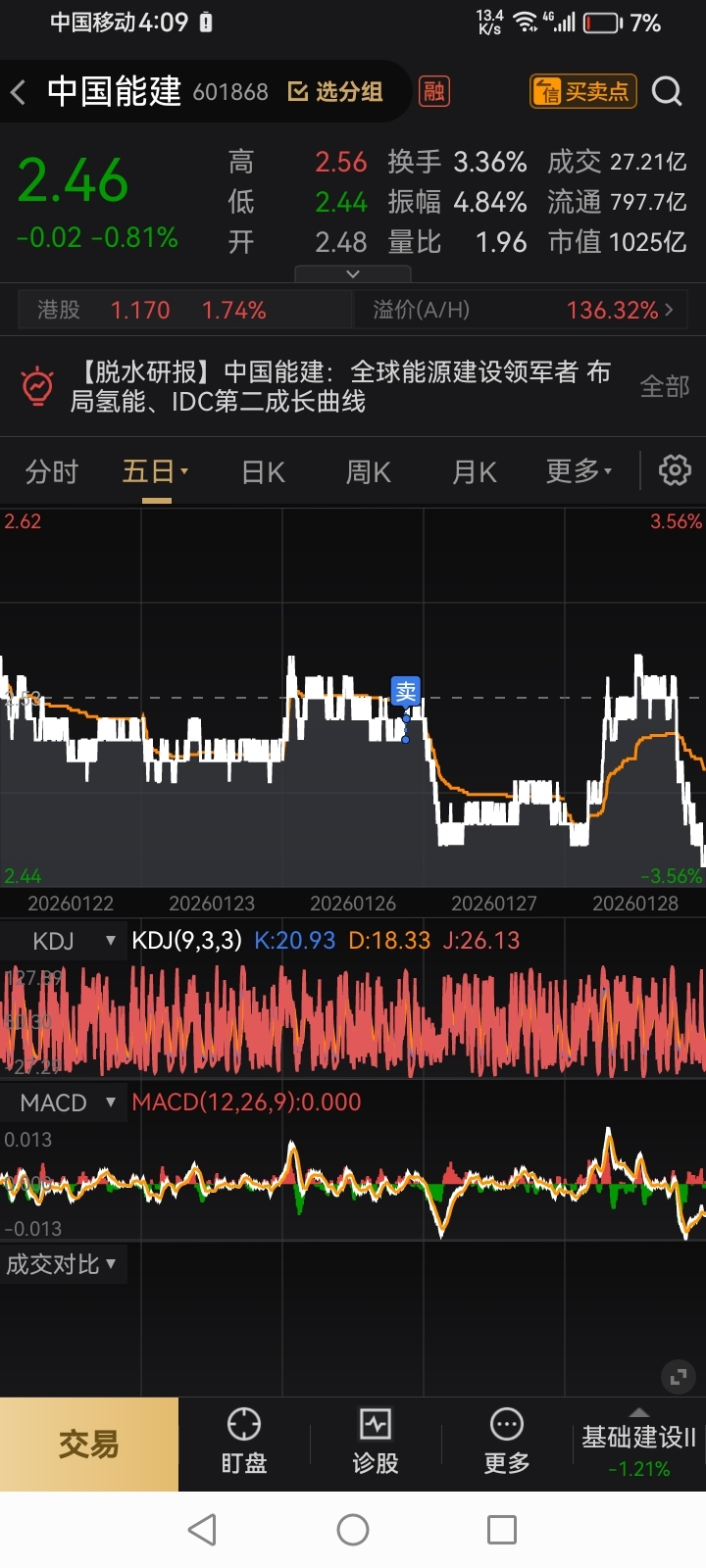706x1568 pixels.
Task: Tap the fullscreen expand chart icon
Action: point(678,1377)
